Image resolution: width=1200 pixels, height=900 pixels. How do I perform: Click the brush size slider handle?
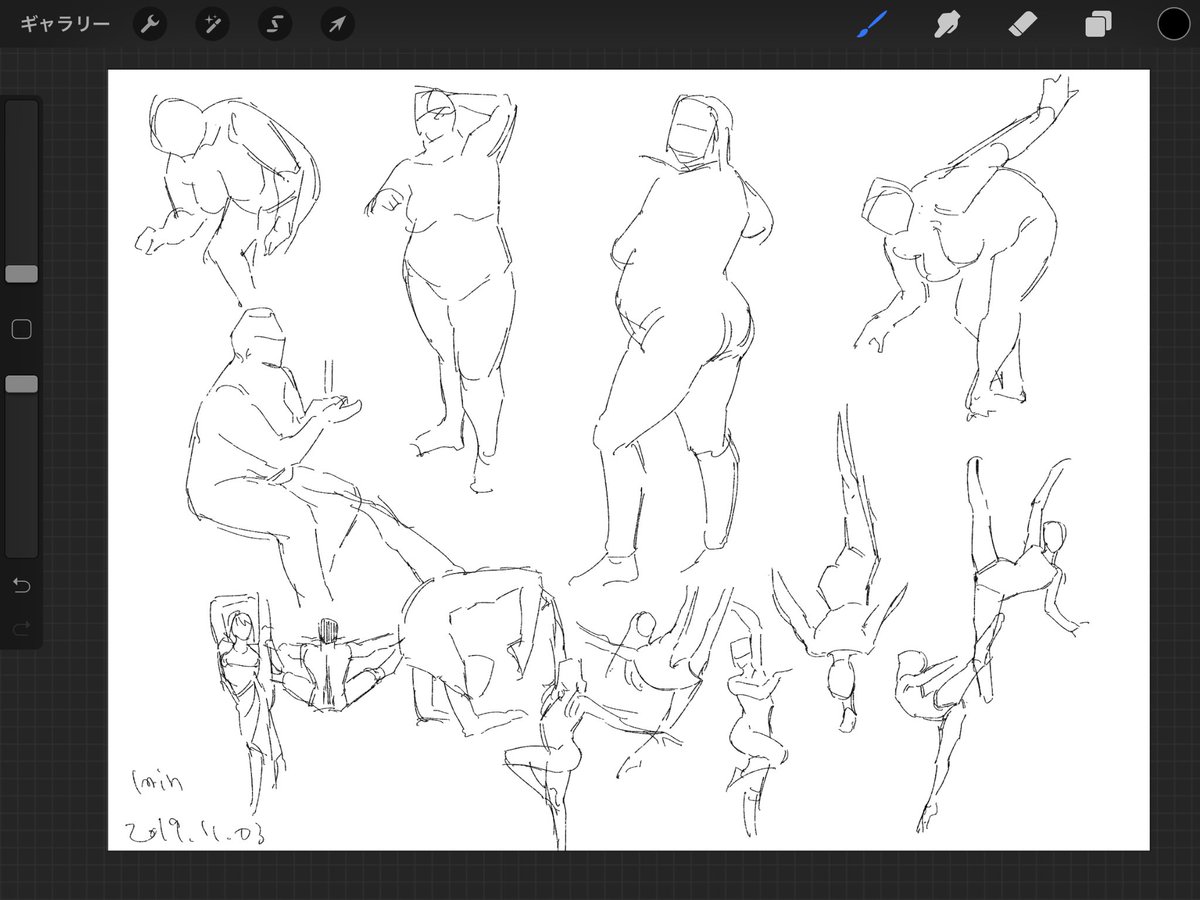(x=21, y=274)
